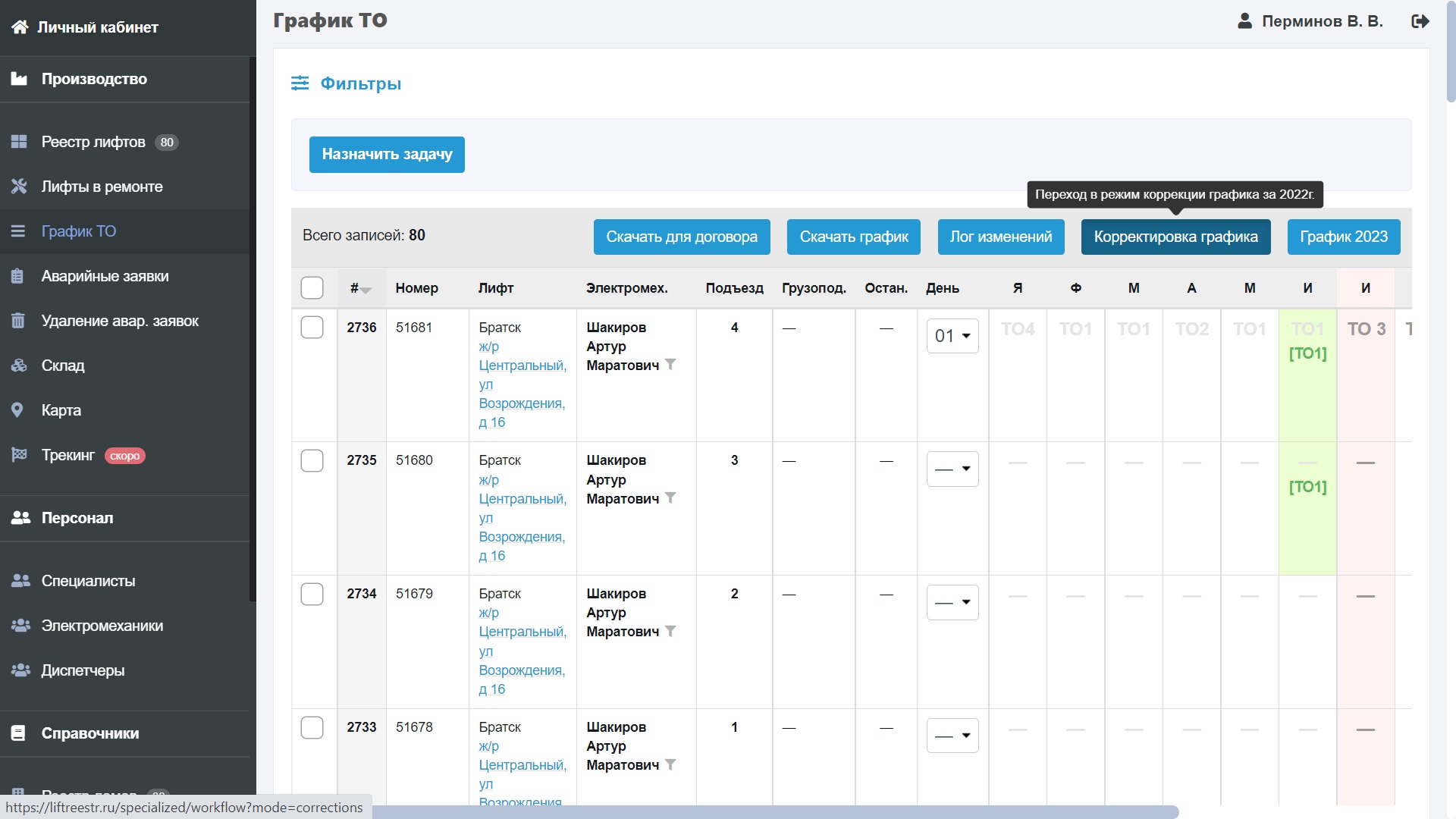Open day dropdown showing 01 in row 2736
This screenshot has width=1456, height=819.
point(952,336)
